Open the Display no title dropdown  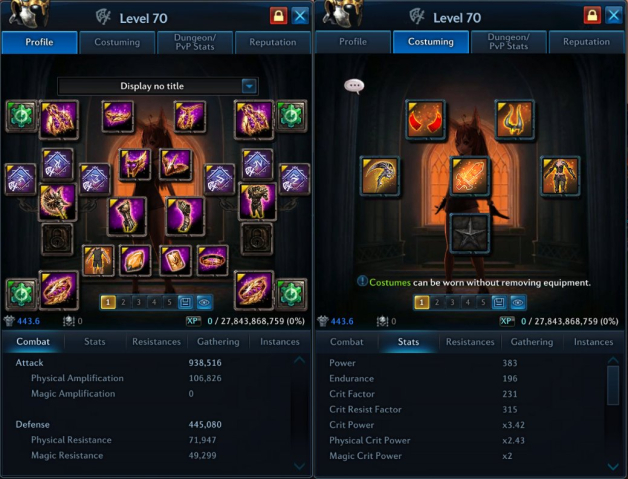158,86
